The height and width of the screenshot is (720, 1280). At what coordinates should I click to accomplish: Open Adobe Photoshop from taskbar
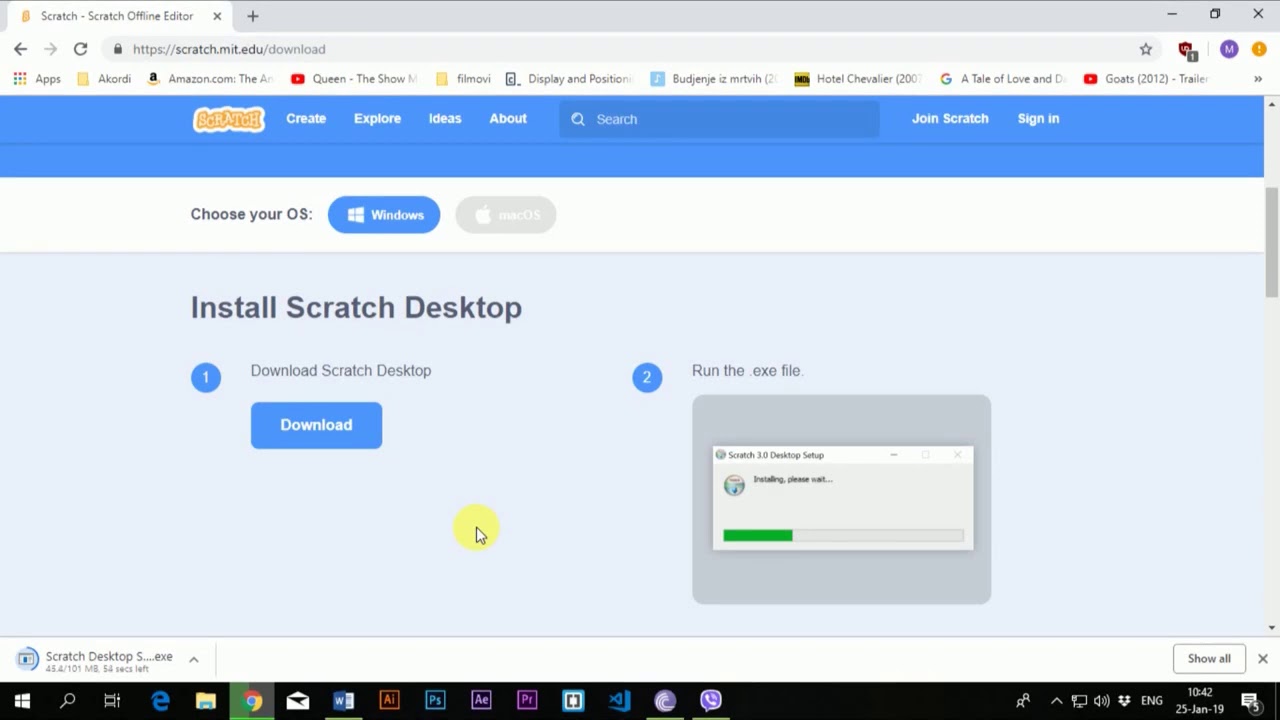[x=435, y=701]
